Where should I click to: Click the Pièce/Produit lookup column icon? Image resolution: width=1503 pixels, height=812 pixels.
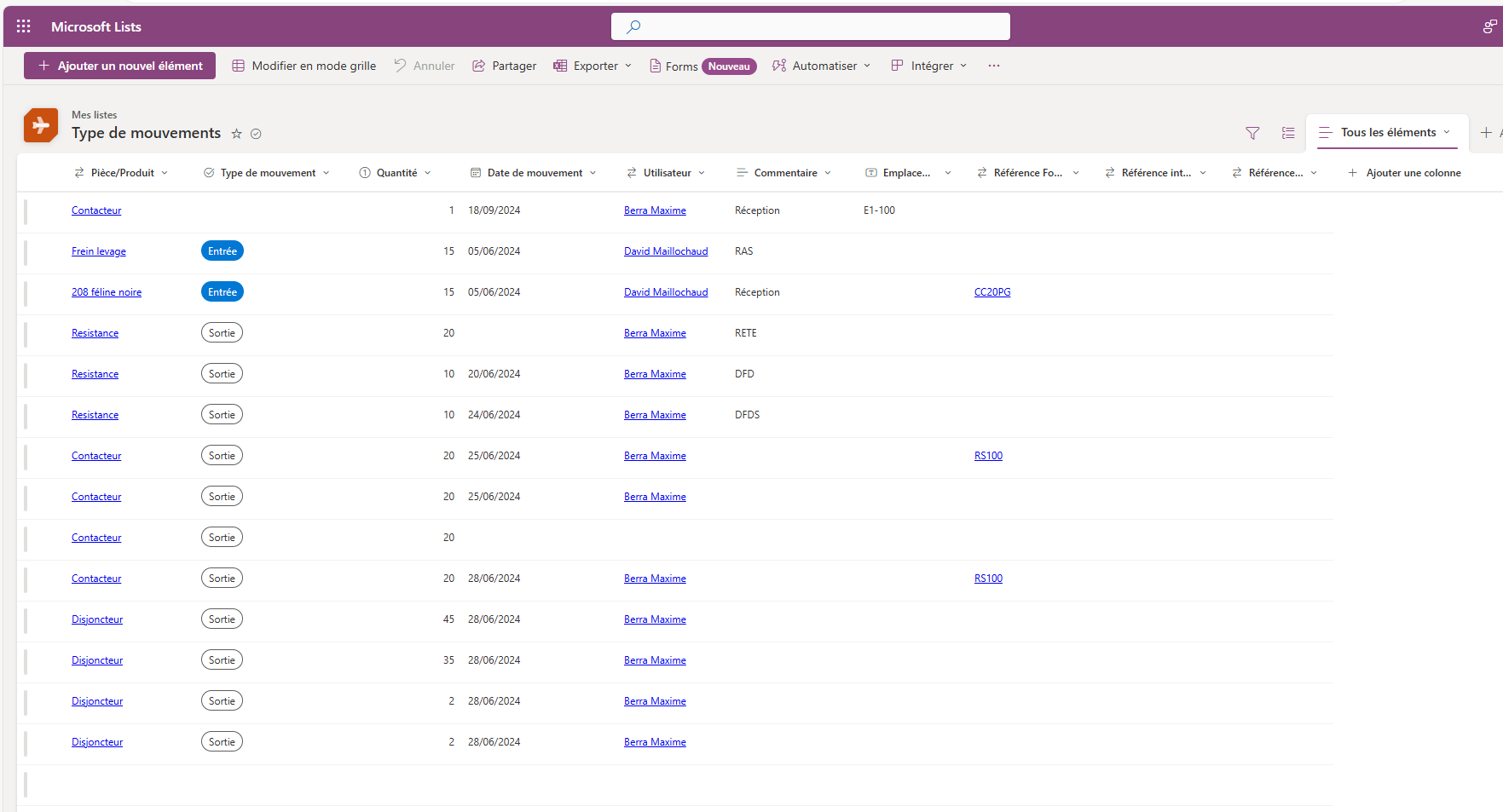pyautogui.click(x=79, y=173)
